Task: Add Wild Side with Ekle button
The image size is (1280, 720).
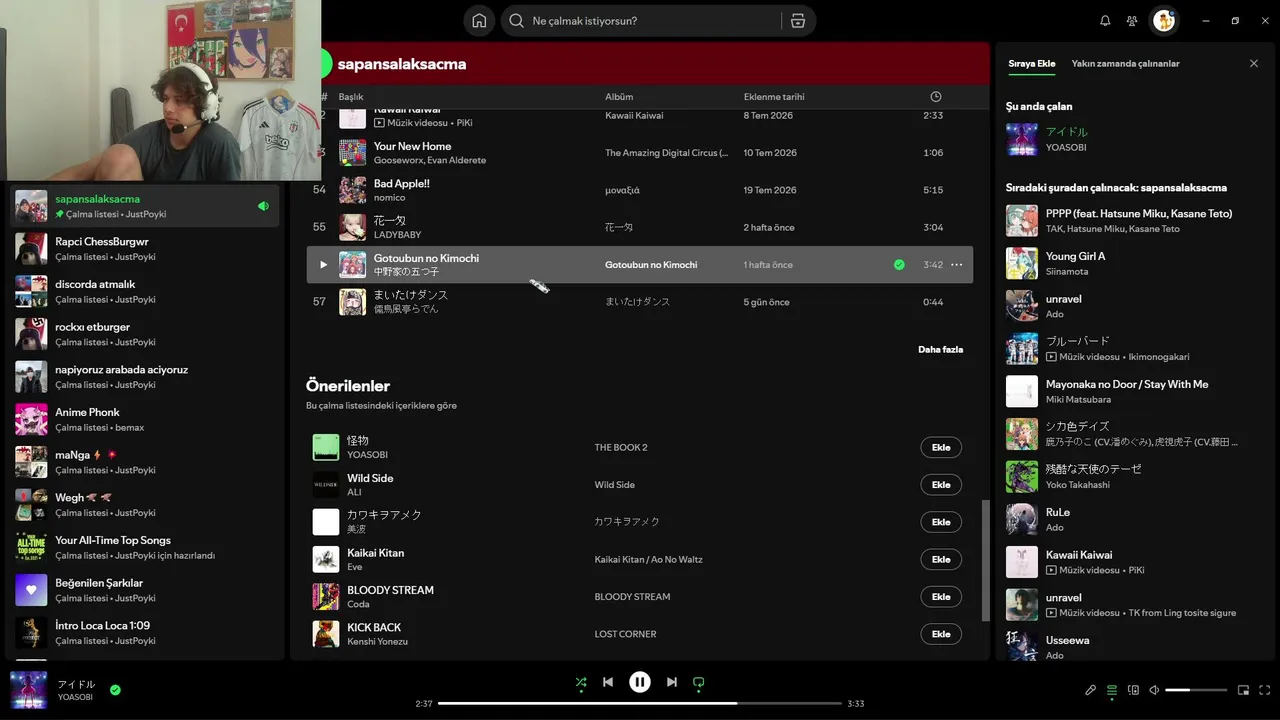Action: pos(941,485)
